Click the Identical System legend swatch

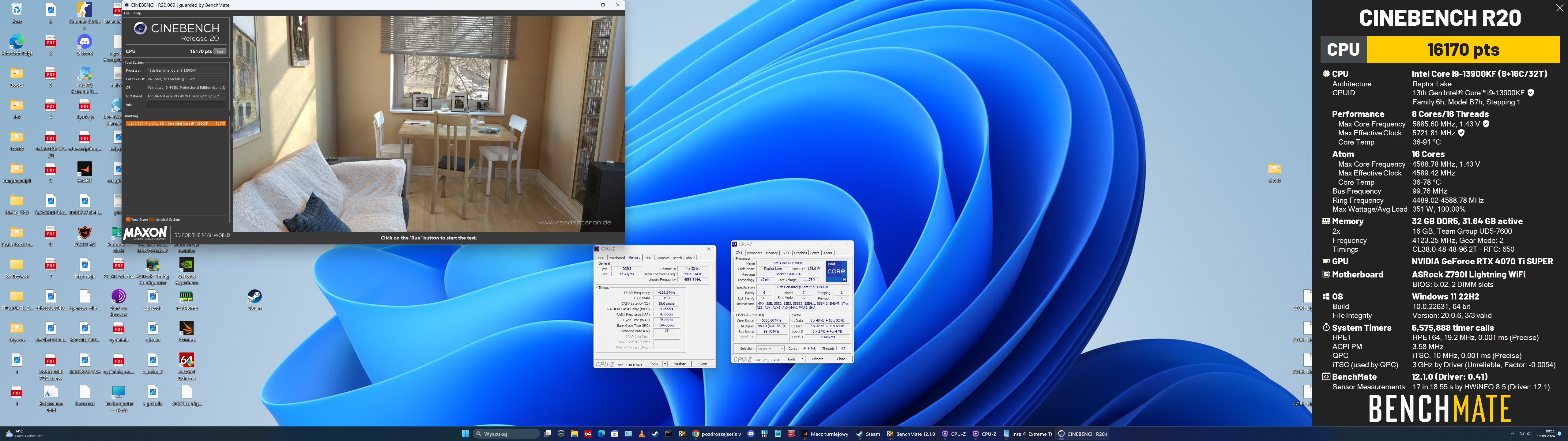point(152,219)
